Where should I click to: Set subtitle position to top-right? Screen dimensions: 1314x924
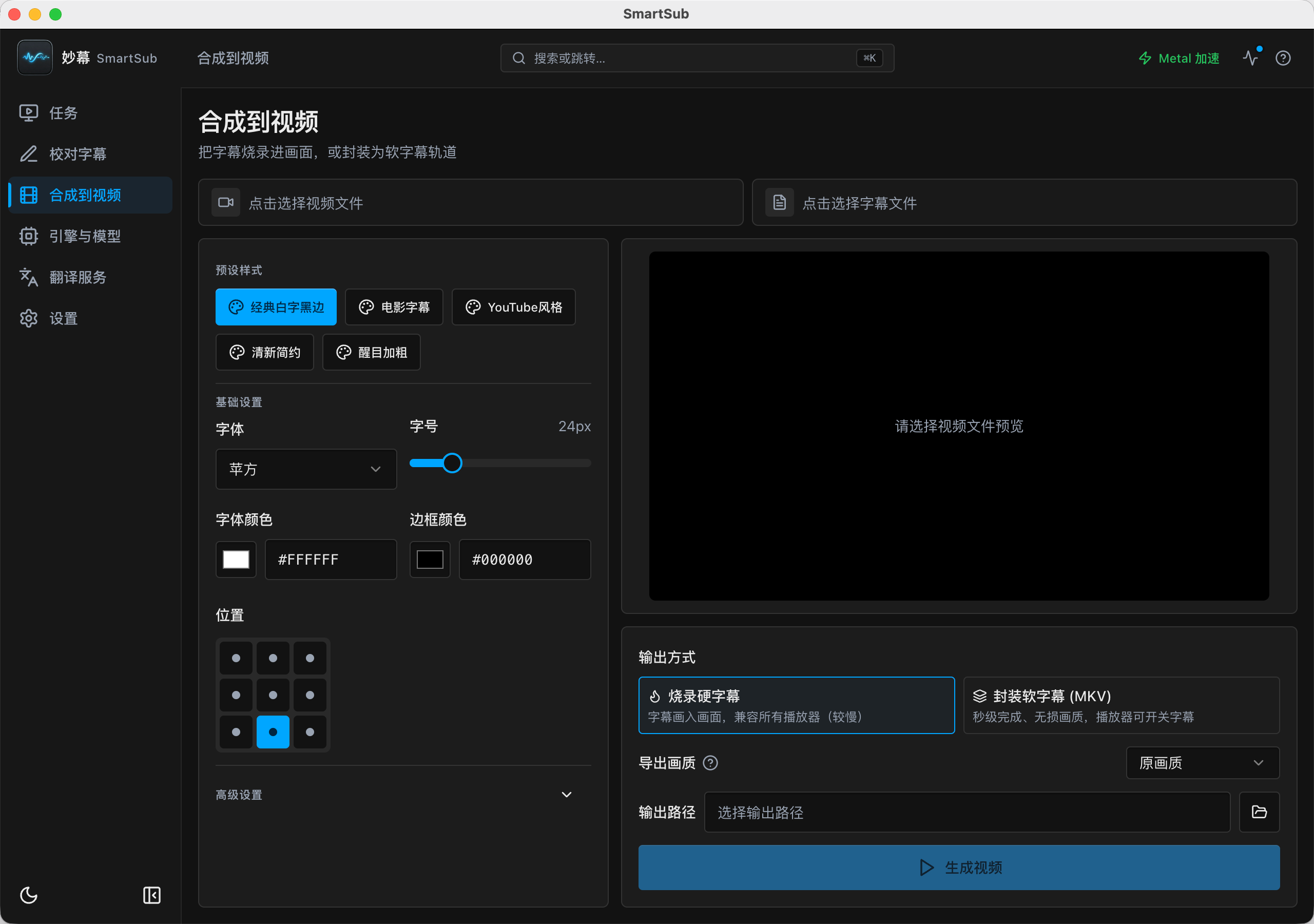click(x=310, y=659)
